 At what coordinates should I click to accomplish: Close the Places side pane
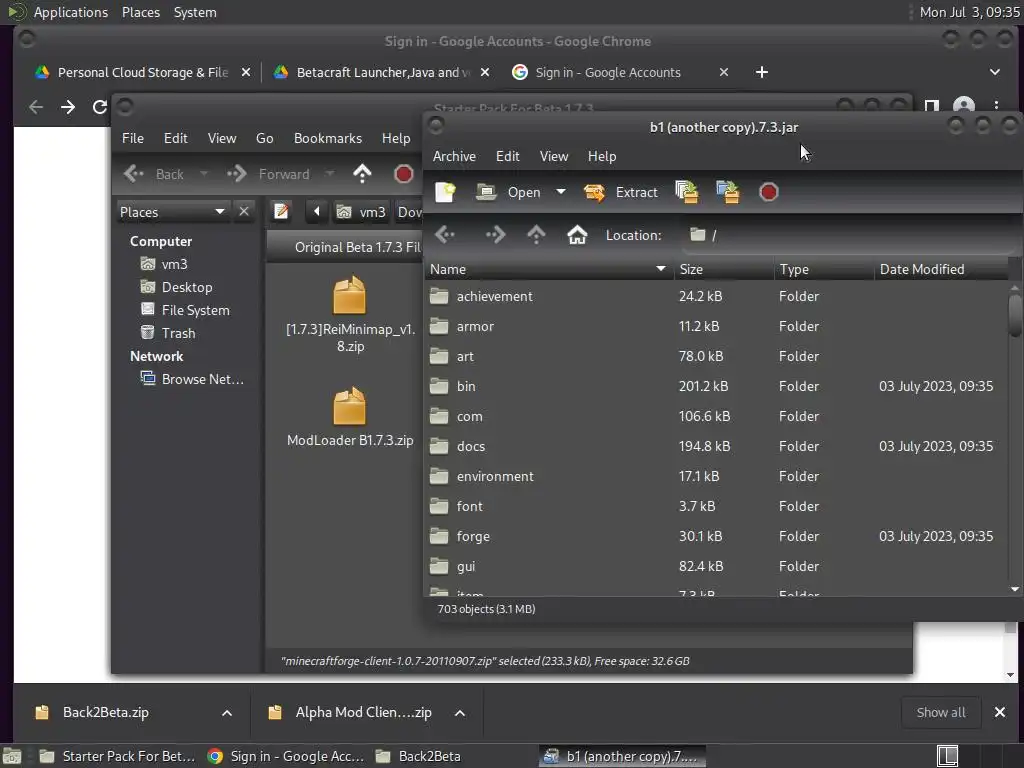(x=244, y=212)
